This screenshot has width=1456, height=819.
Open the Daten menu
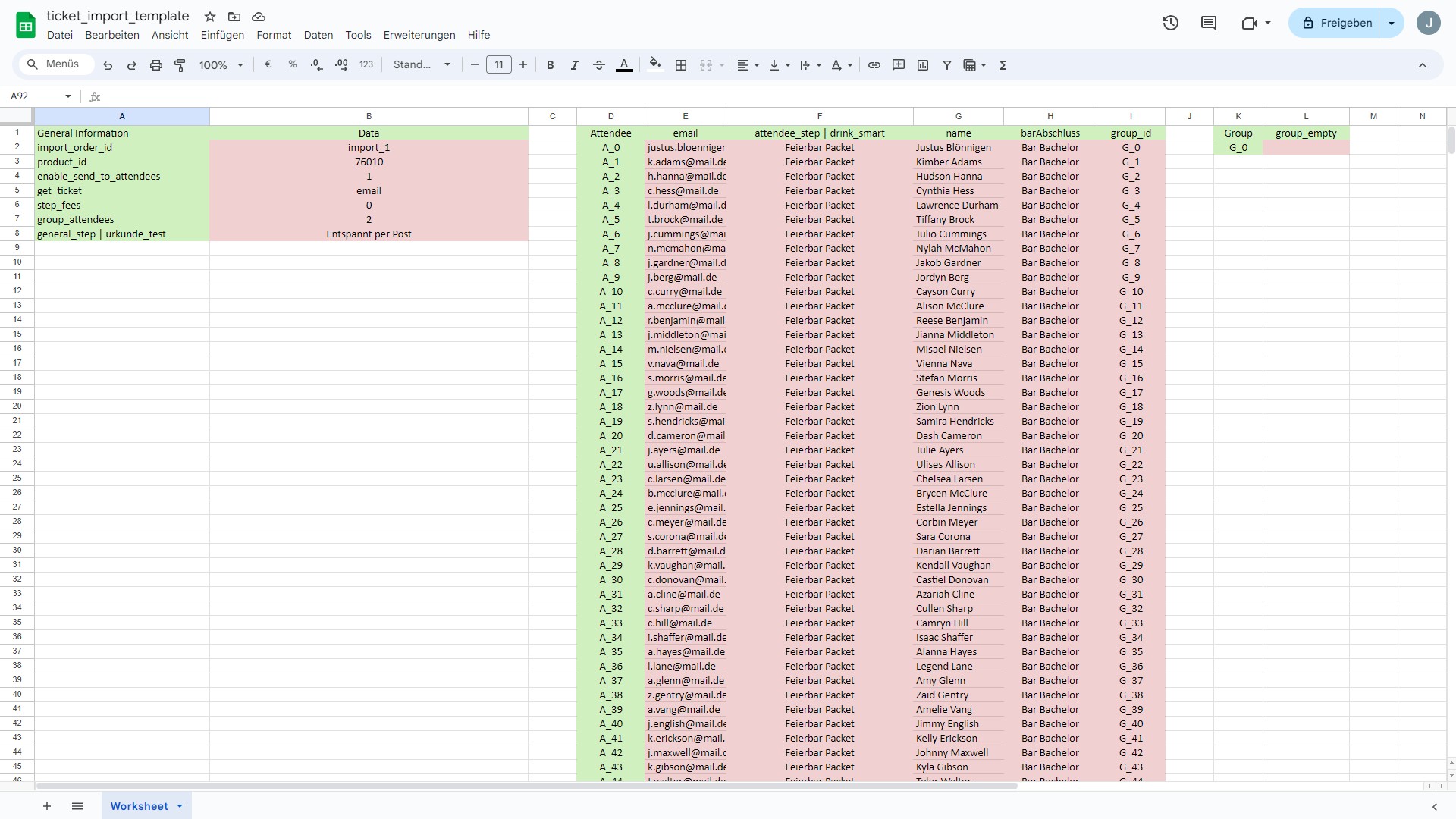[318, 35]
